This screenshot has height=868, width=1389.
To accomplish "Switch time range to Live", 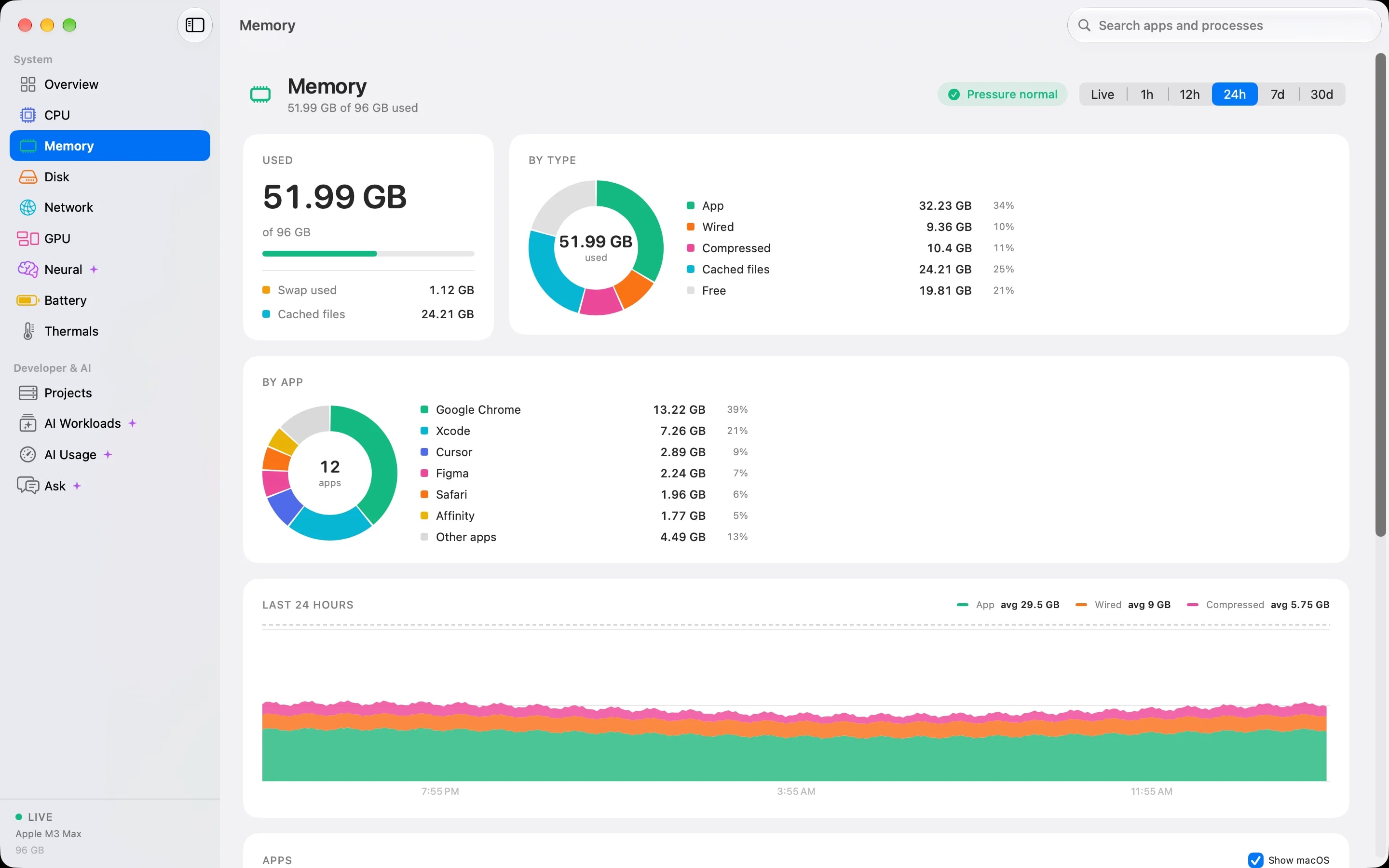I will pyautogui.click(x=1102, y=94).
